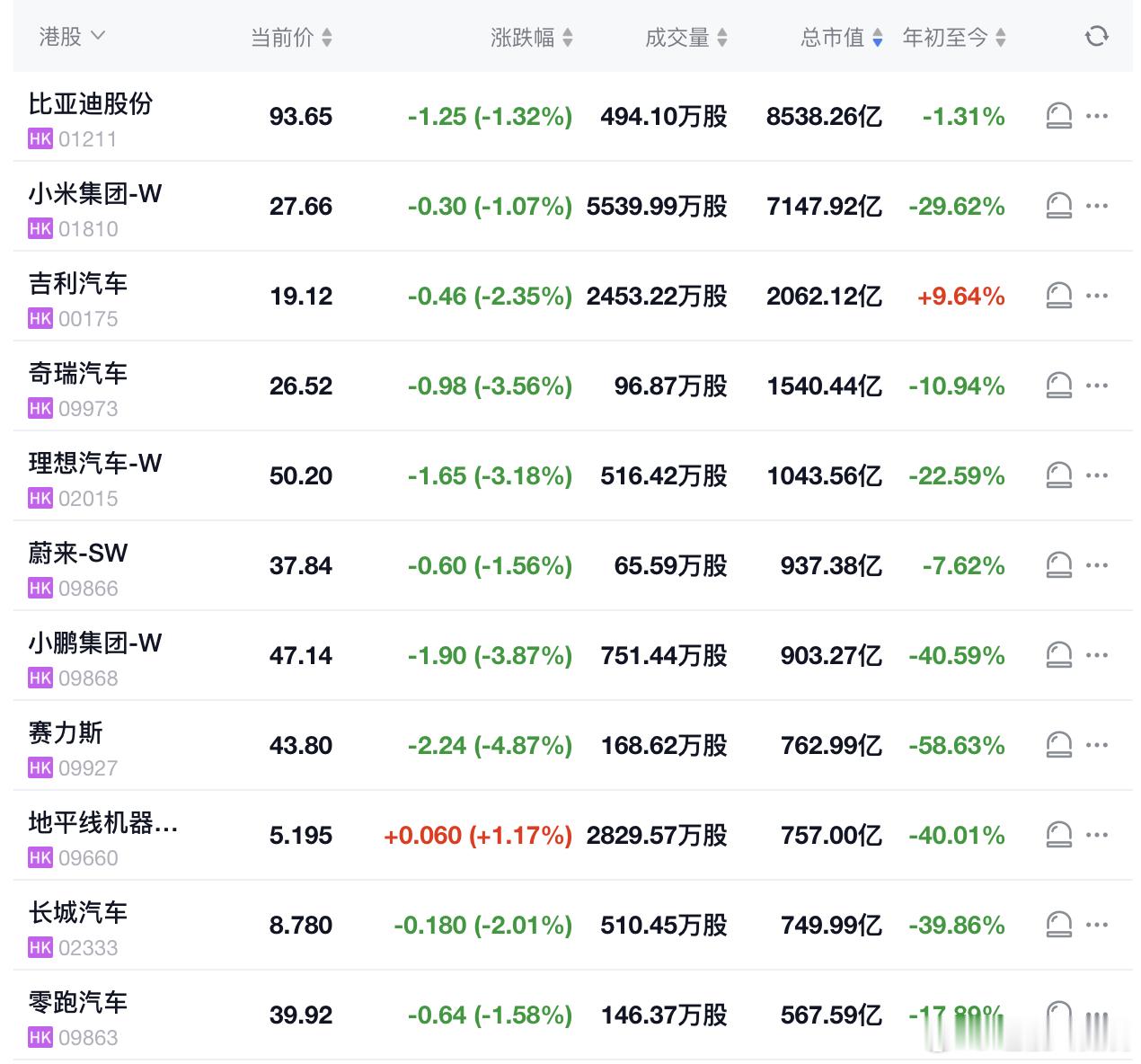Click volume 5539.99万股

pos(657,207)
